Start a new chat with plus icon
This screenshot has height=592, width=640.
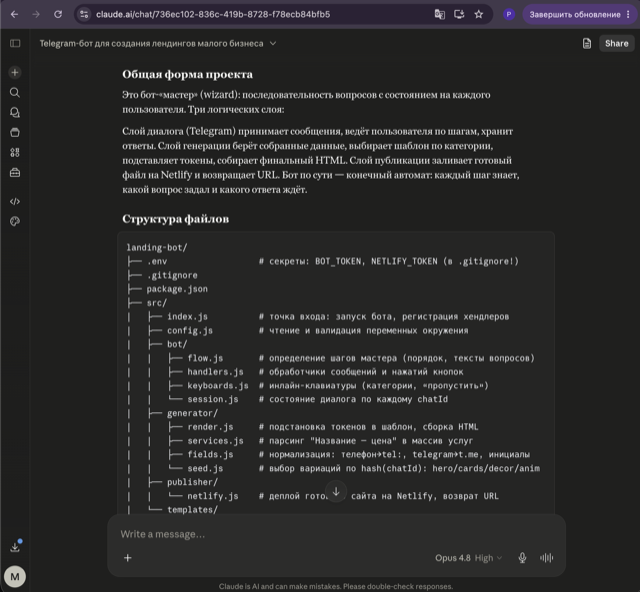pos(15,72)
